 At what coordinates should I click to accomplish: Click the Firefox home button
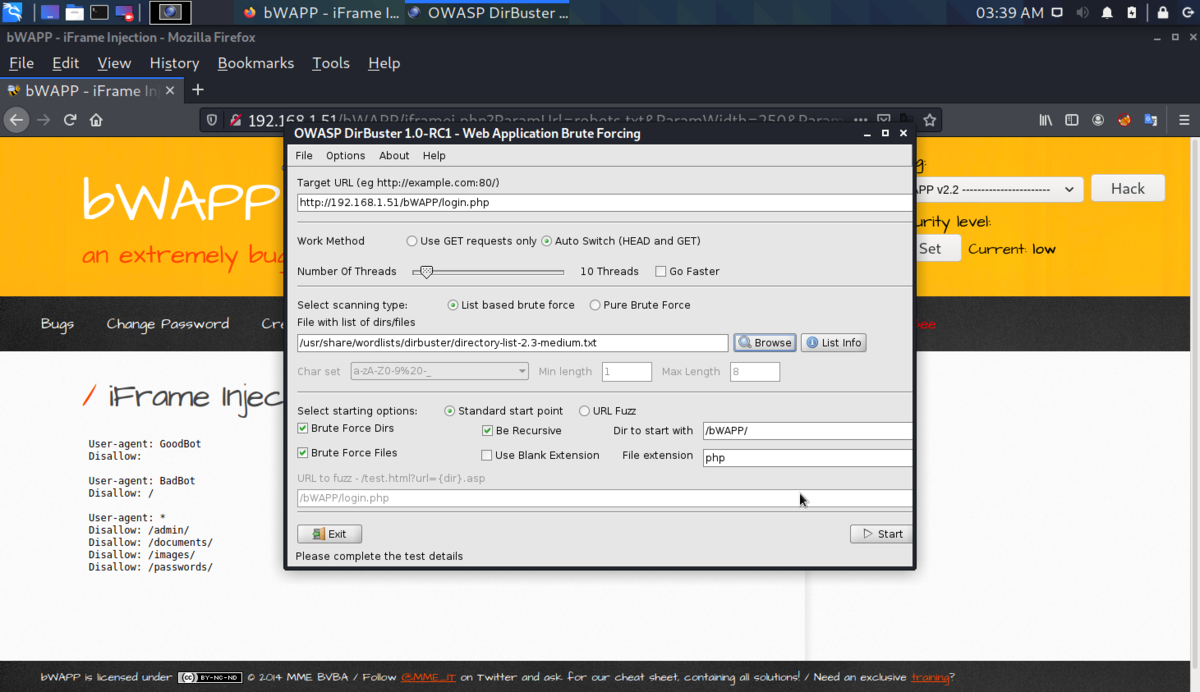(x=96, y=120)
